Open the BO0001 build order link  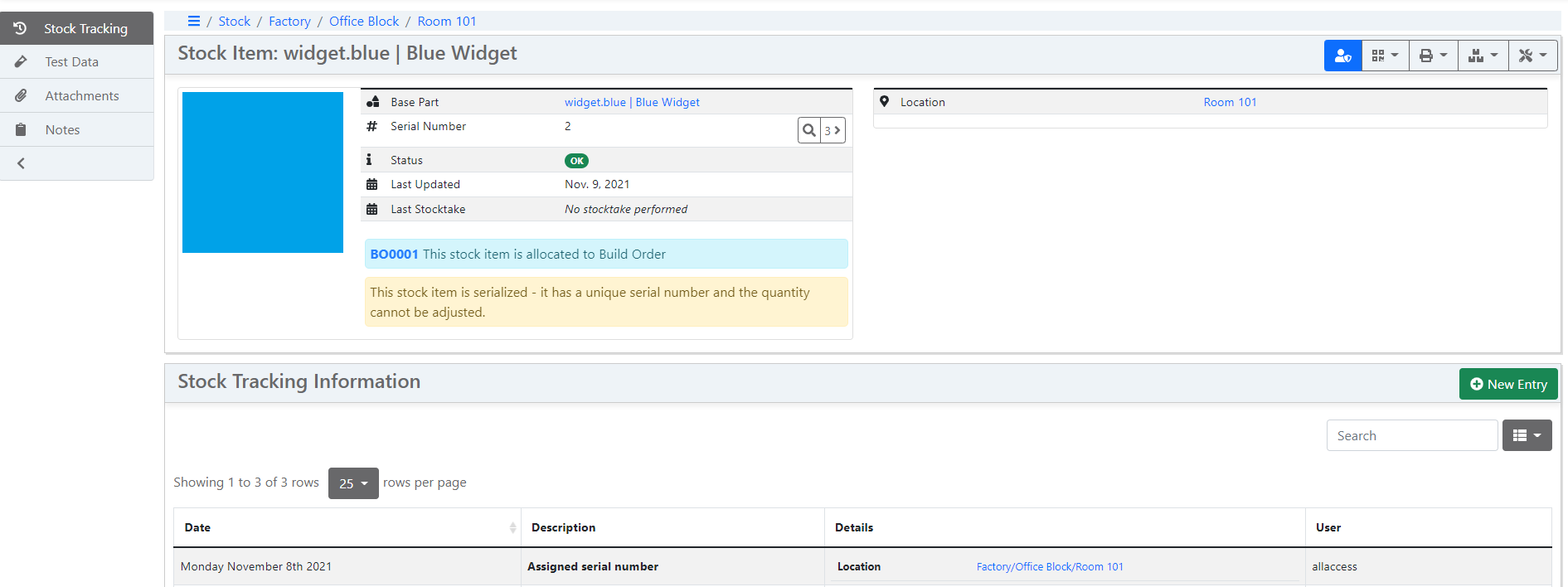coord(394,255)
